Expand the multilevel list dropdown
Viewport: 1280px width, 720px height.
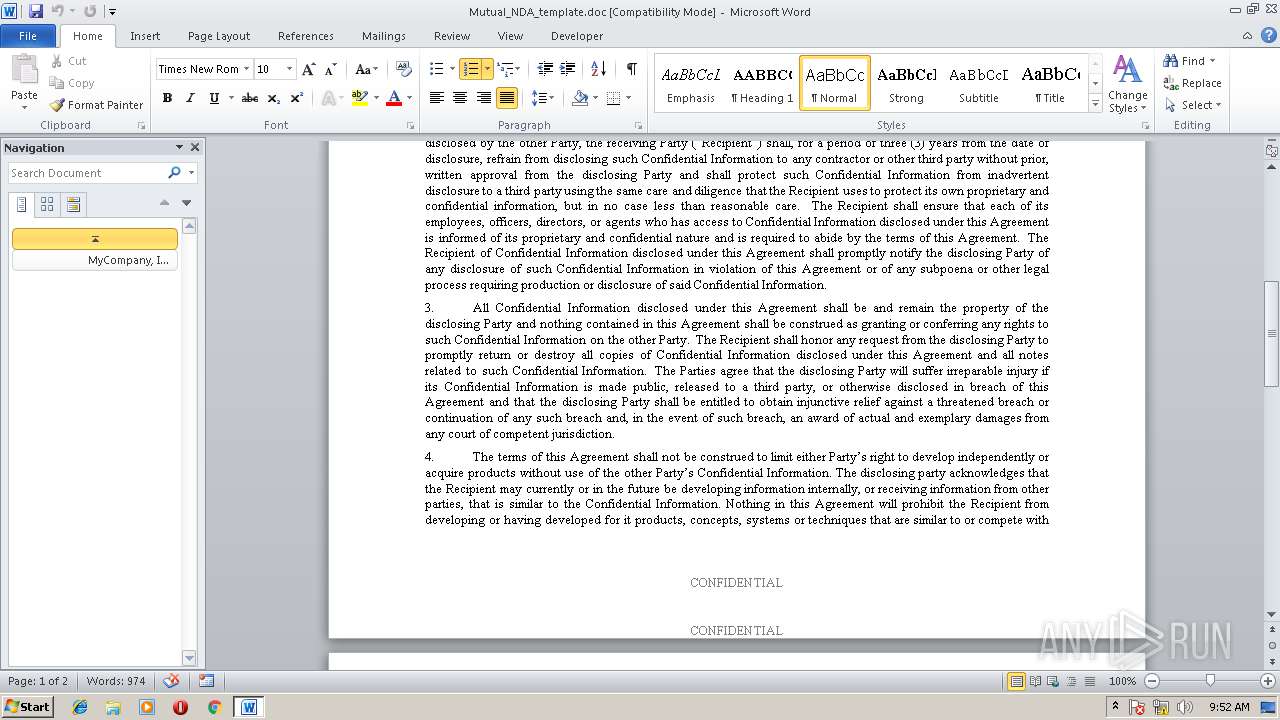tap(516, 69)
